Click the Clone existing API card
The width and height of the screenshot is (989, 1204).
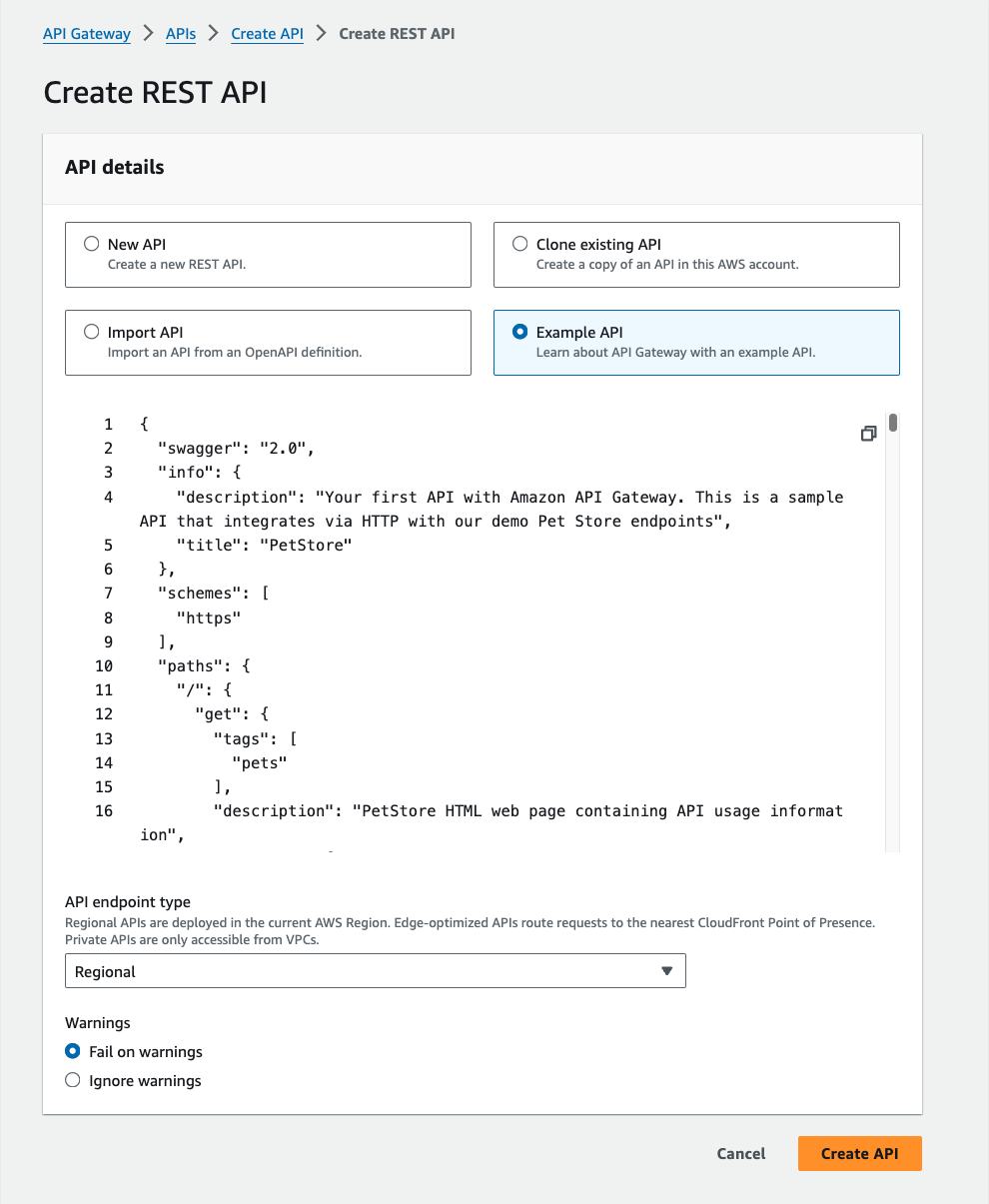(696, 255)
